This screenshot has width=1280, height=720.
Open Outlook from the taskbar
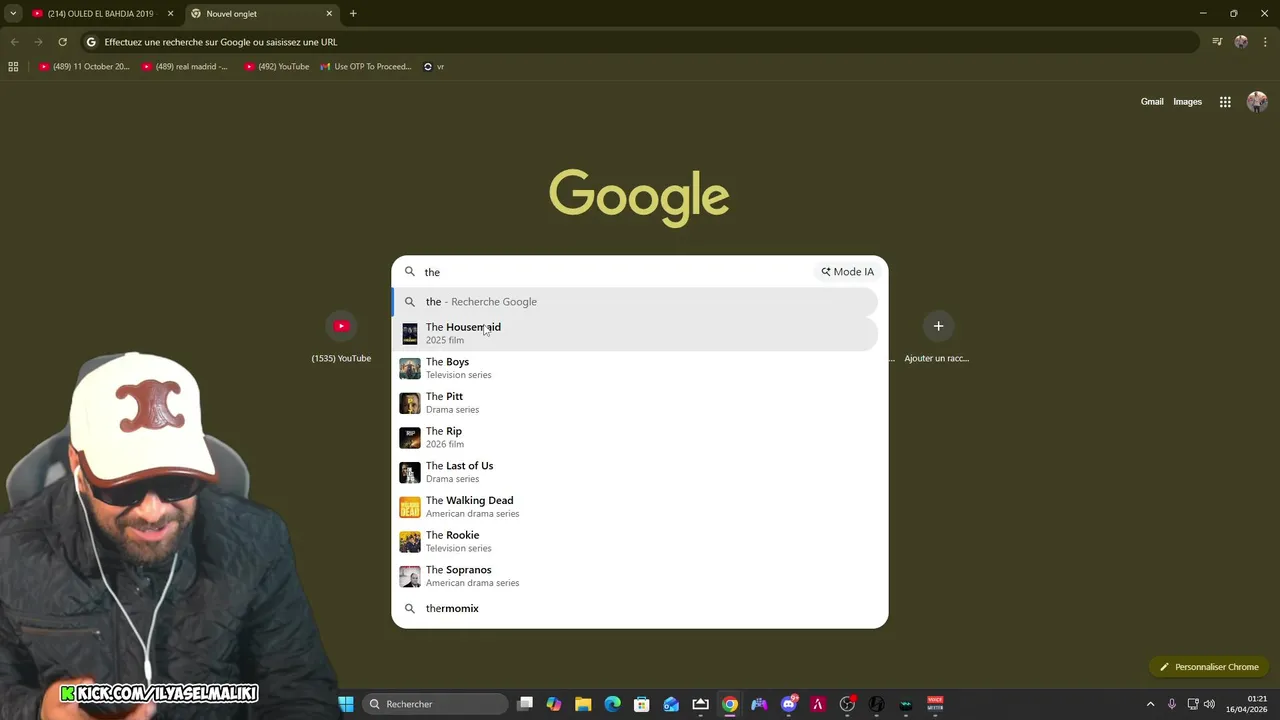[x=671, y=704]
